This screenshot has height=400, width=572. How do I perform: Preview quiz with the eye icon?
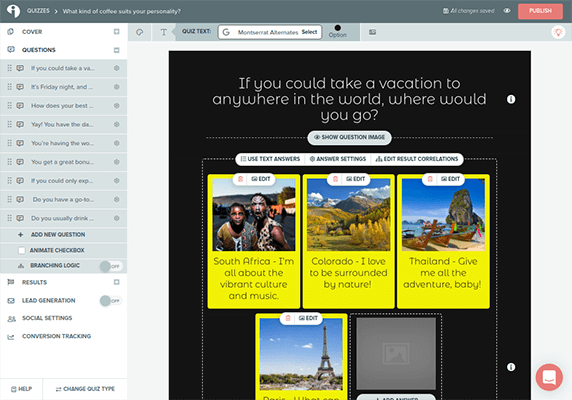(507, 11)
